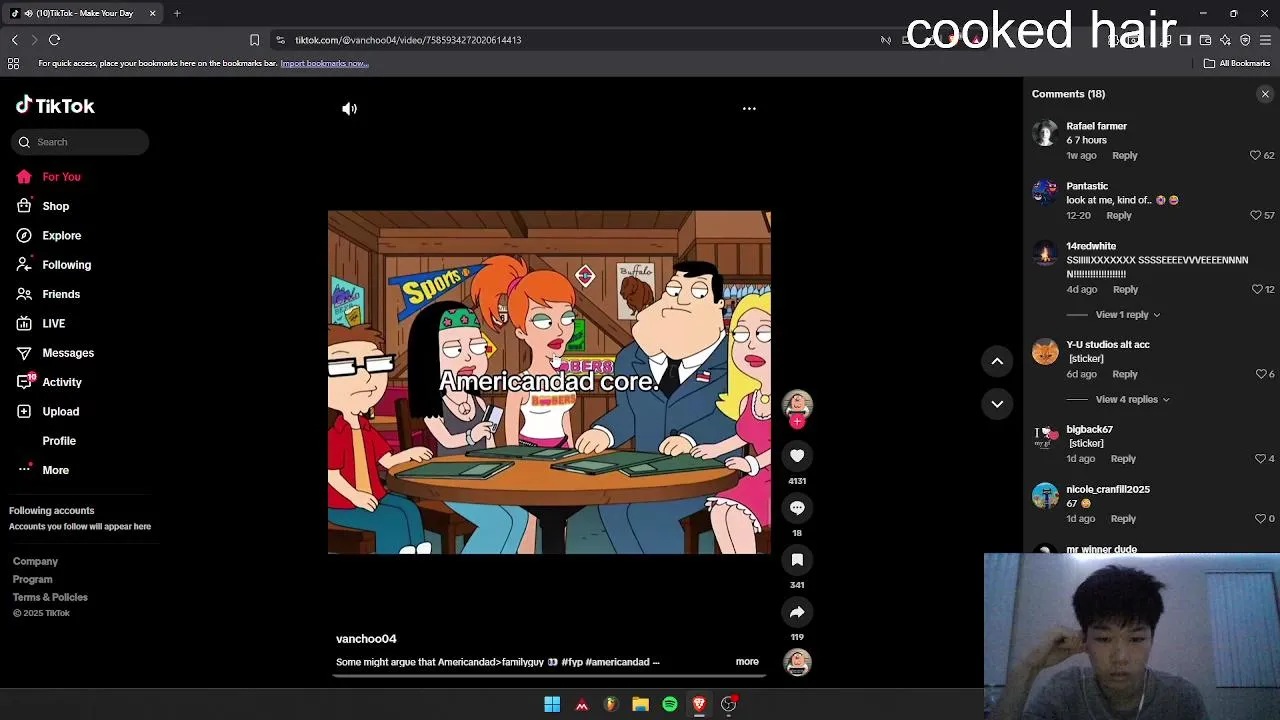Screen dimensions: 1280x720
Task: Bookmark this page from the address bar
Action: coord(254,40)
